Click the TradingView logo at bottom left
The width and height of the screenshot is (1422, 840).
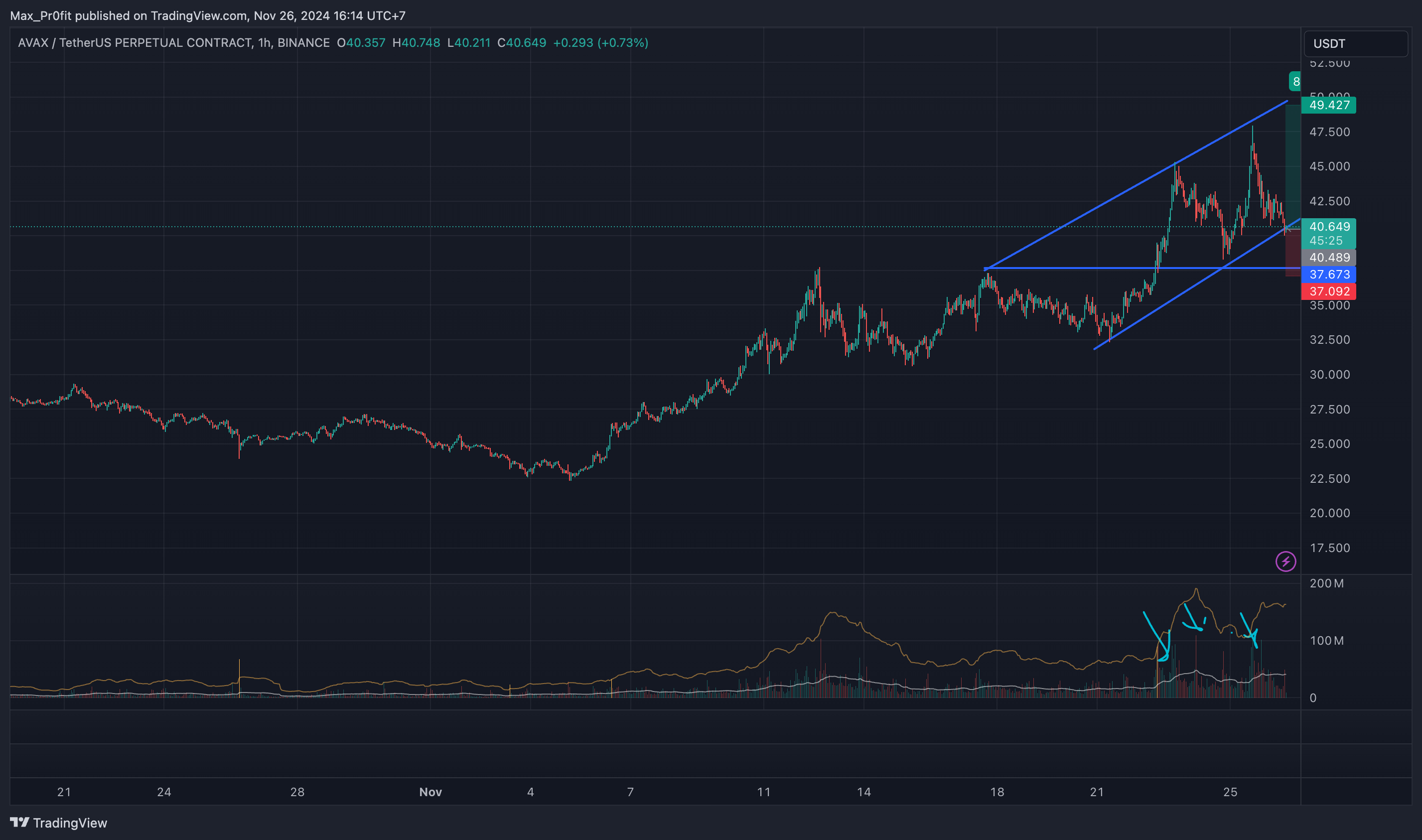pyautogui.click(x=59, y=823)
